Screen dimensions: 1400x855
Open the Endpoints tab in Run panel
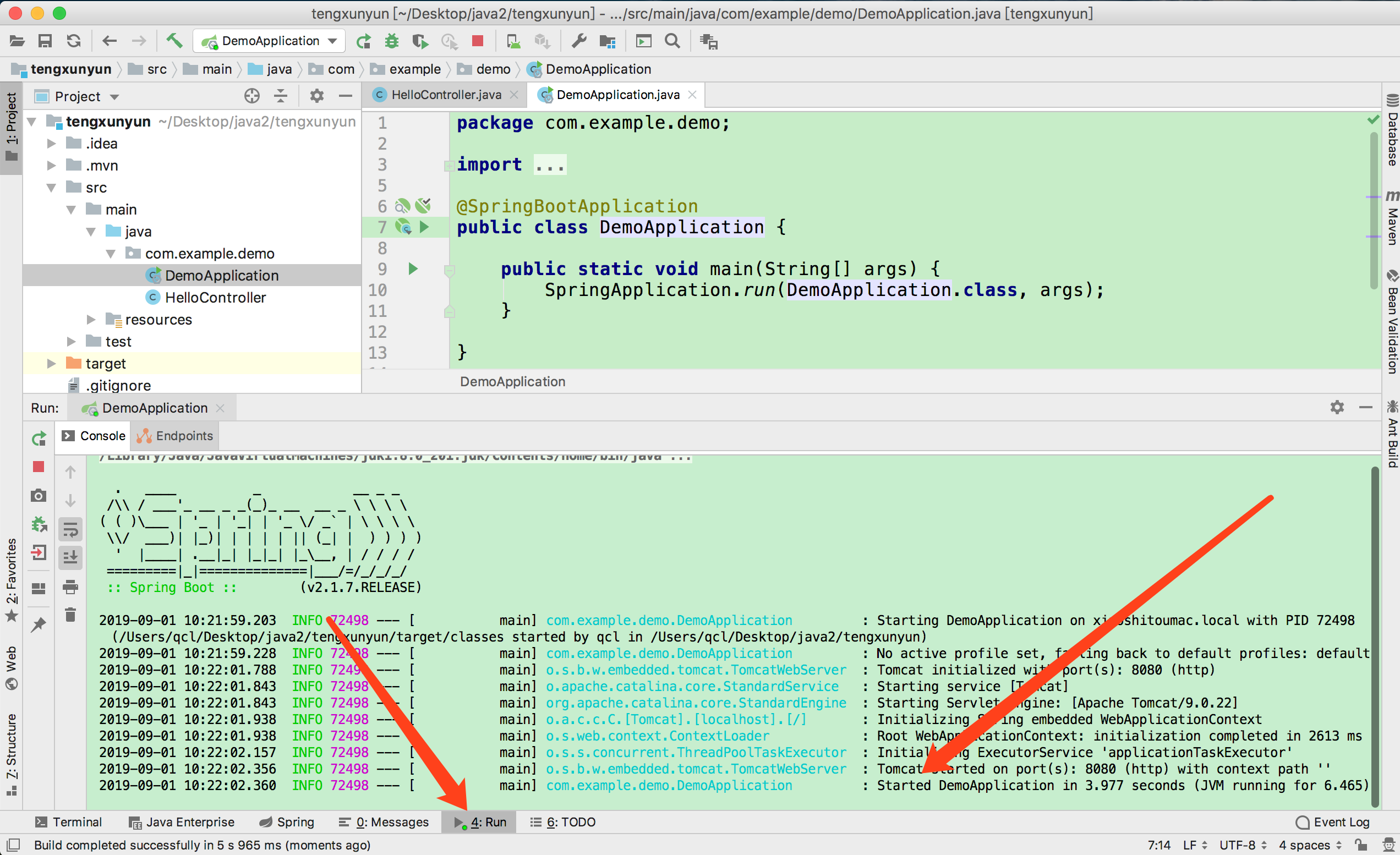175,436
